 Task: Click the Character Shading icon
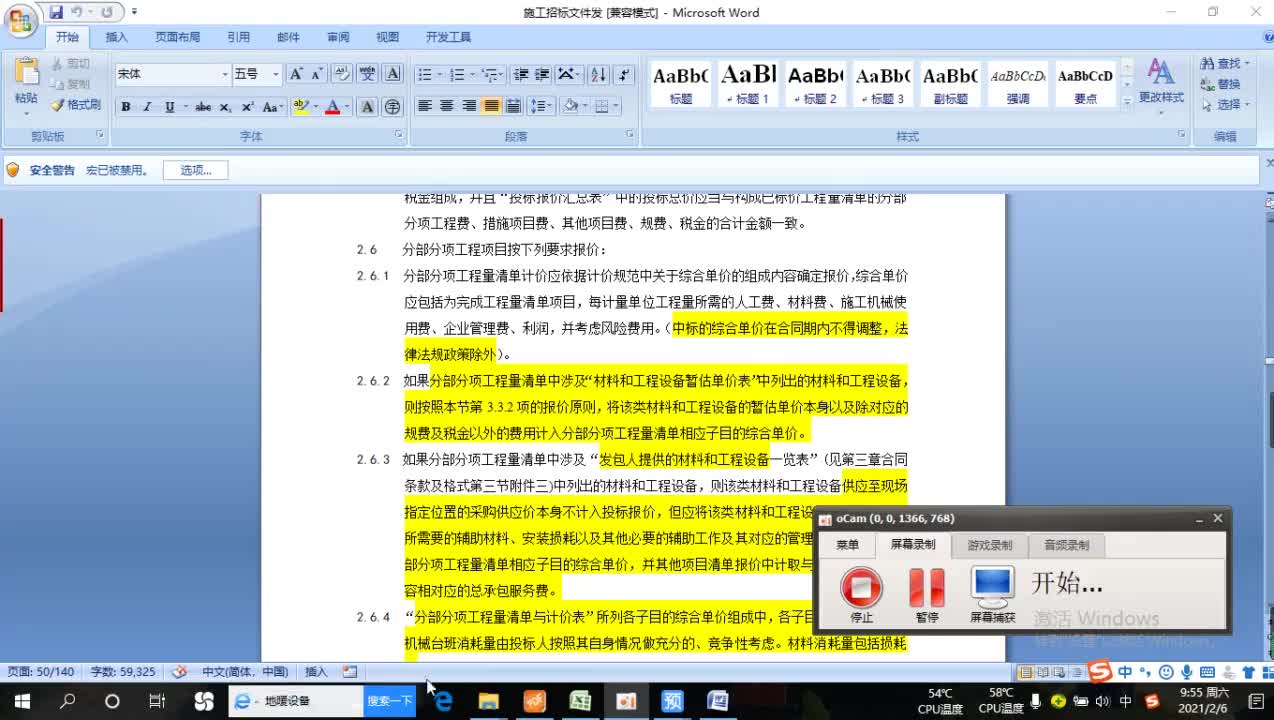point(367,107)
